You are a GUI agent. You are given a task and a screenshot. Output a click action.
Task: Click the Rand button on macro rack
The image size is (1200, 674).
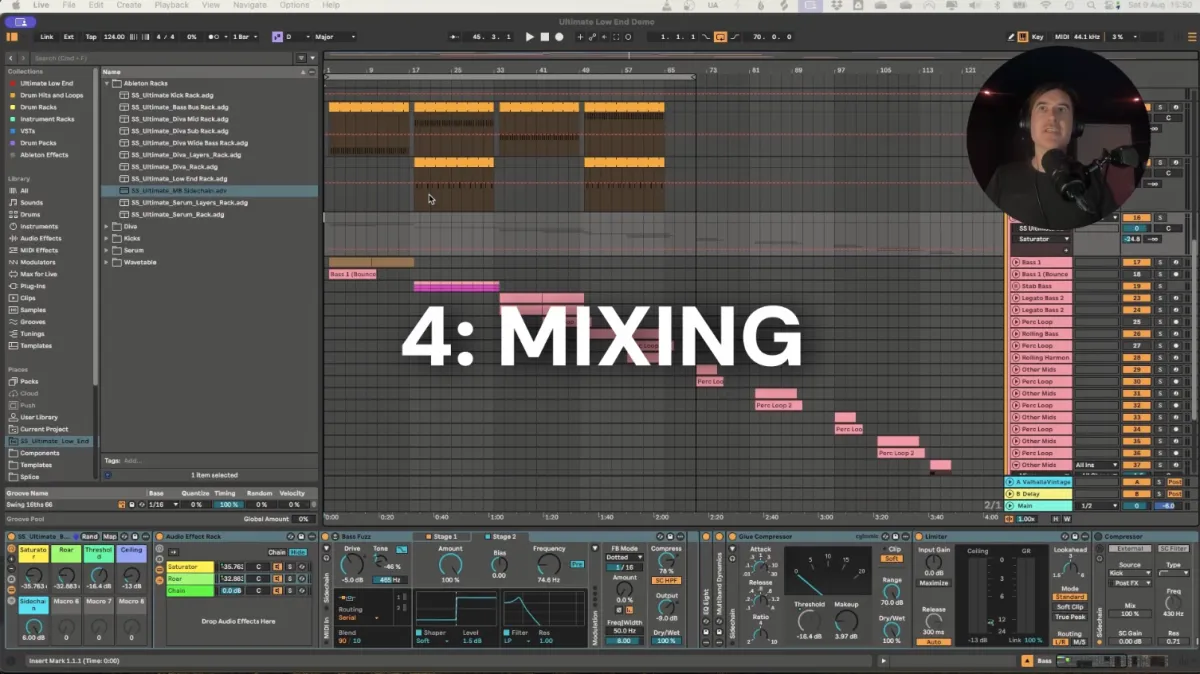pos(89,537)
